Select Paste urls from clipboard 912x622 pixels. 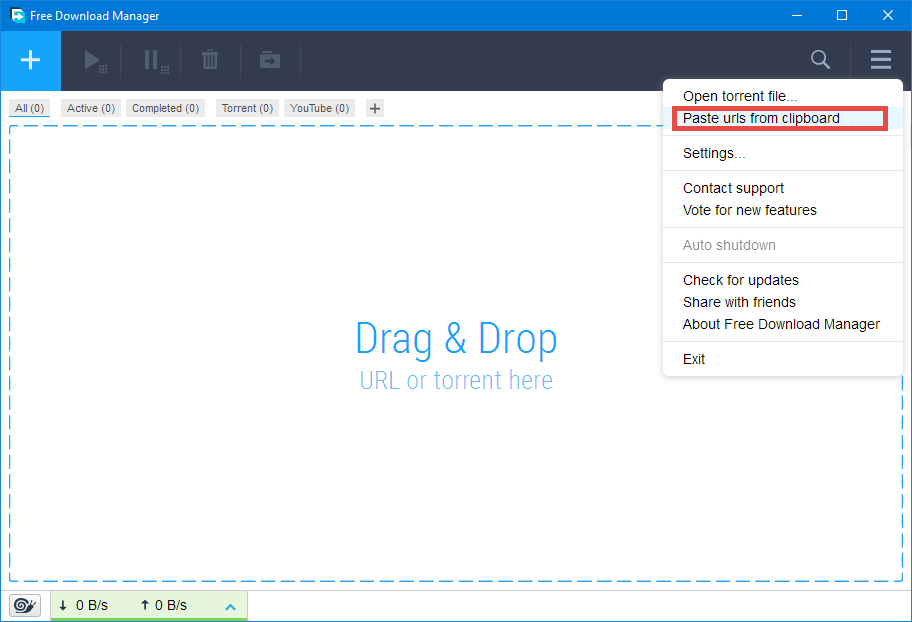click(x=783, y=118)
